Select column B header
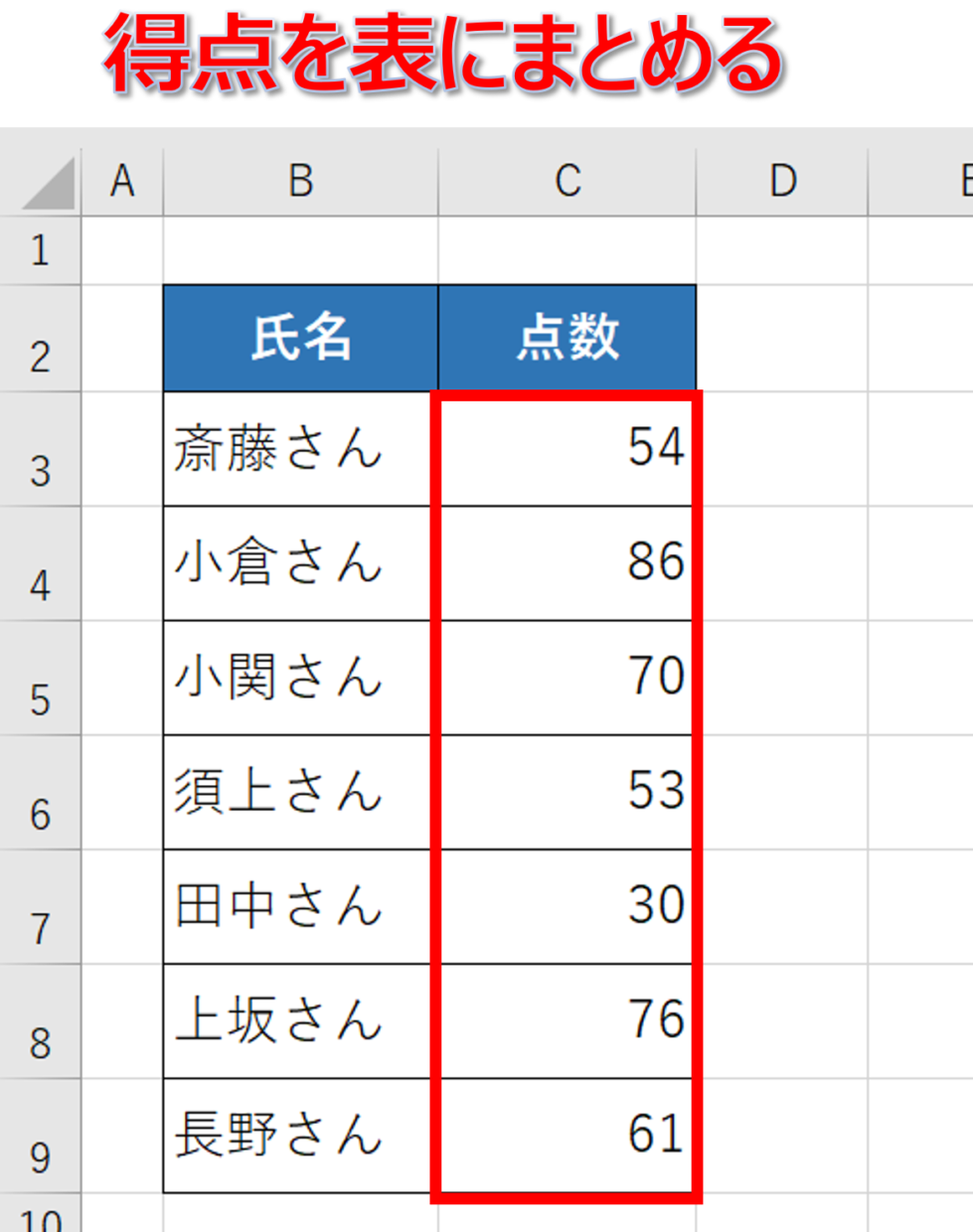 click(x=300, y=182)
